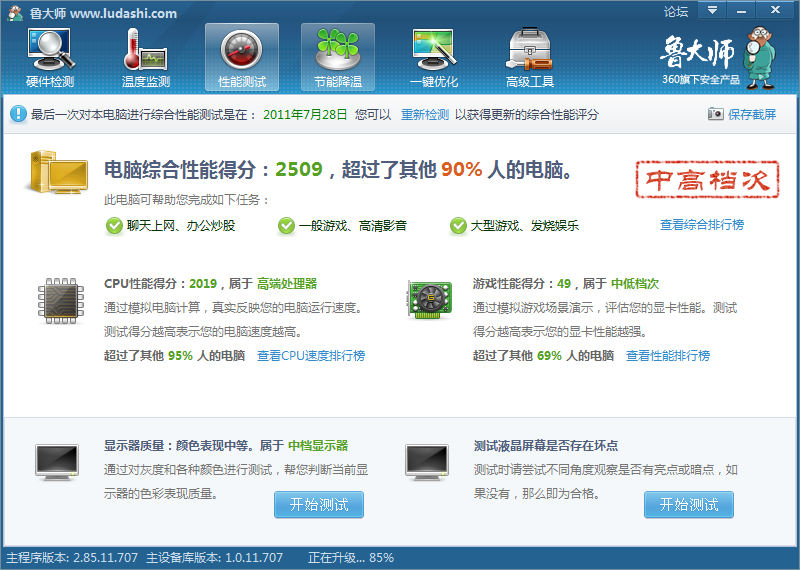The height and width of the screenshot is (570, 800).
Task: Open 查看性能排行榜 link
Action: (668, 356)
